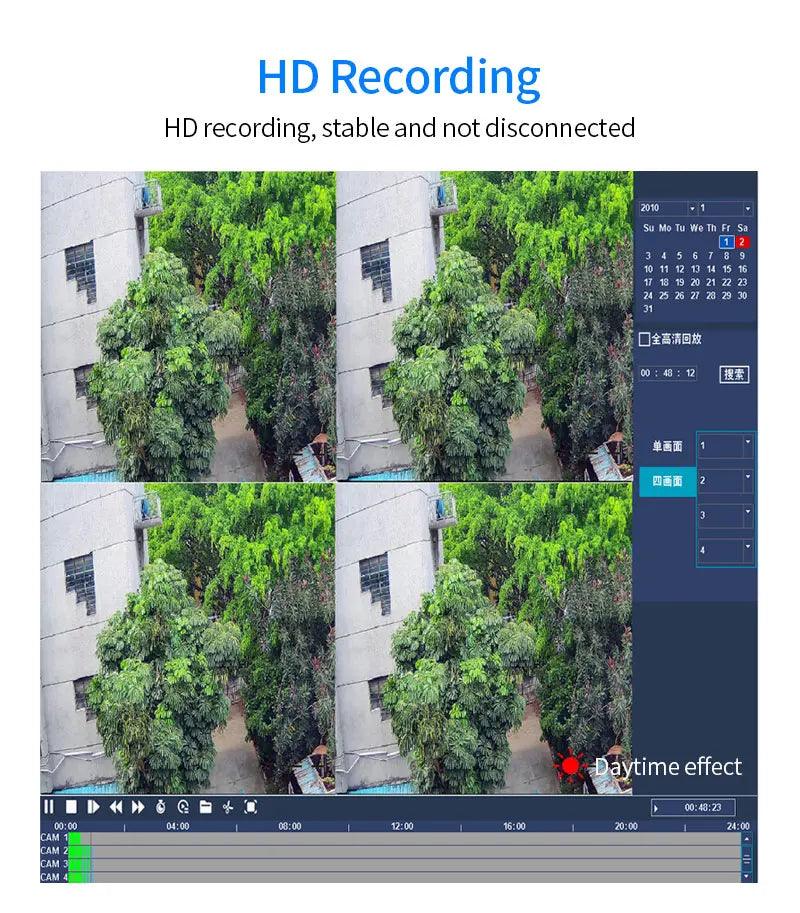This screenshot has width=800, height=913.
Task: Select date 15 on the calendar
Action: coord(728,268)
